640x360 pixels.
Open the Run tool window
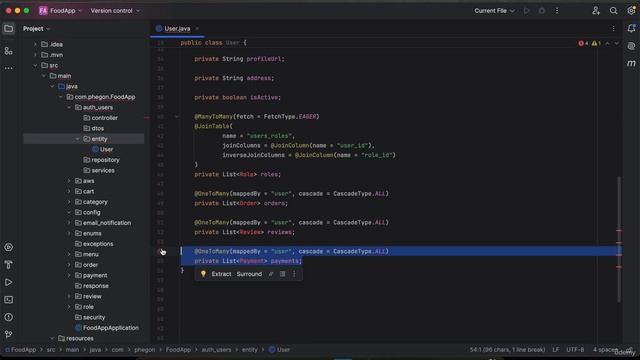point(8,282)
